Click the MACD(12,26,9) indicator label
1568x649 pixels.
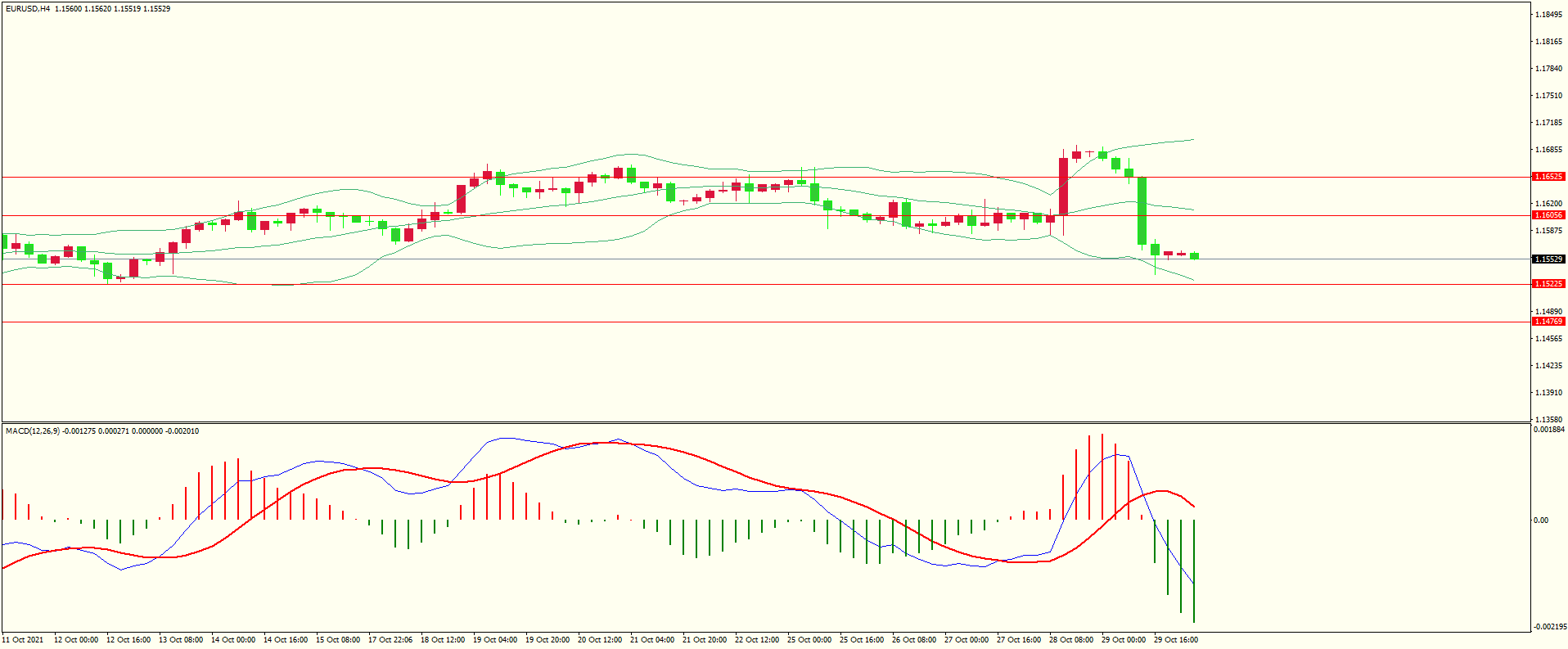click(x=32, y=431)
